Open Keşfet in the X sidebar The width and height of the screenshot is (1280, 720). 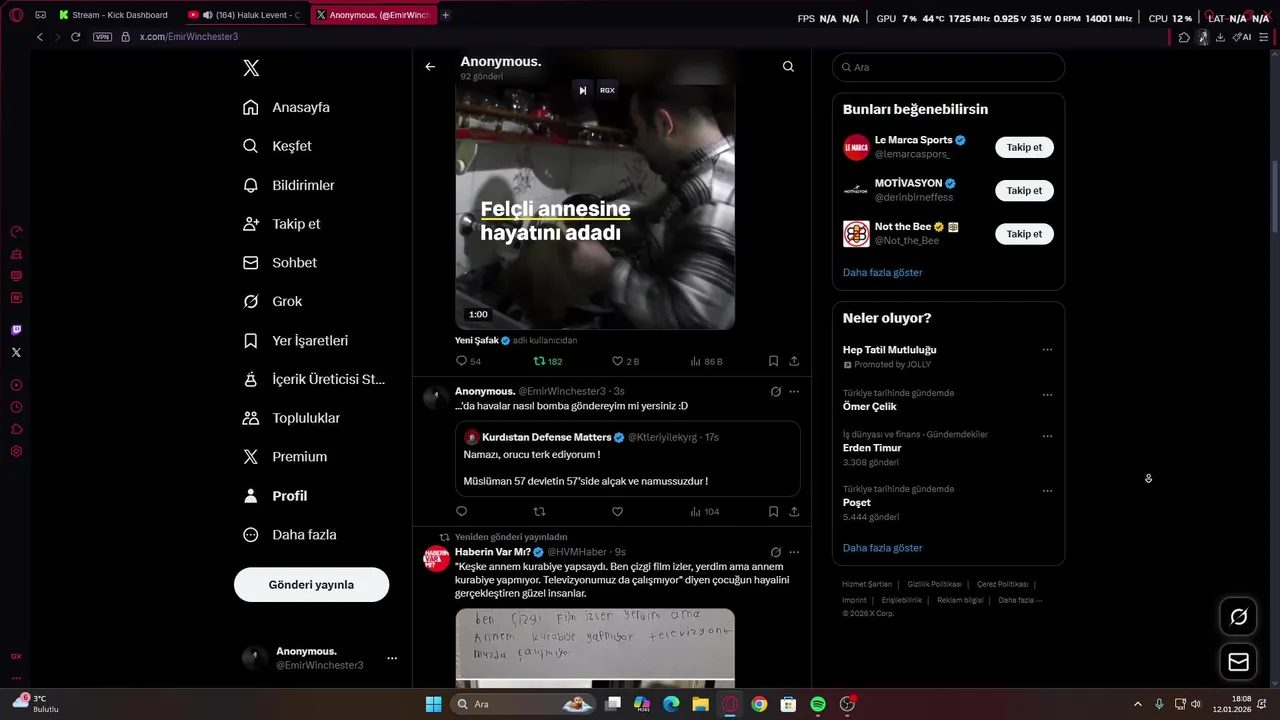277,146
